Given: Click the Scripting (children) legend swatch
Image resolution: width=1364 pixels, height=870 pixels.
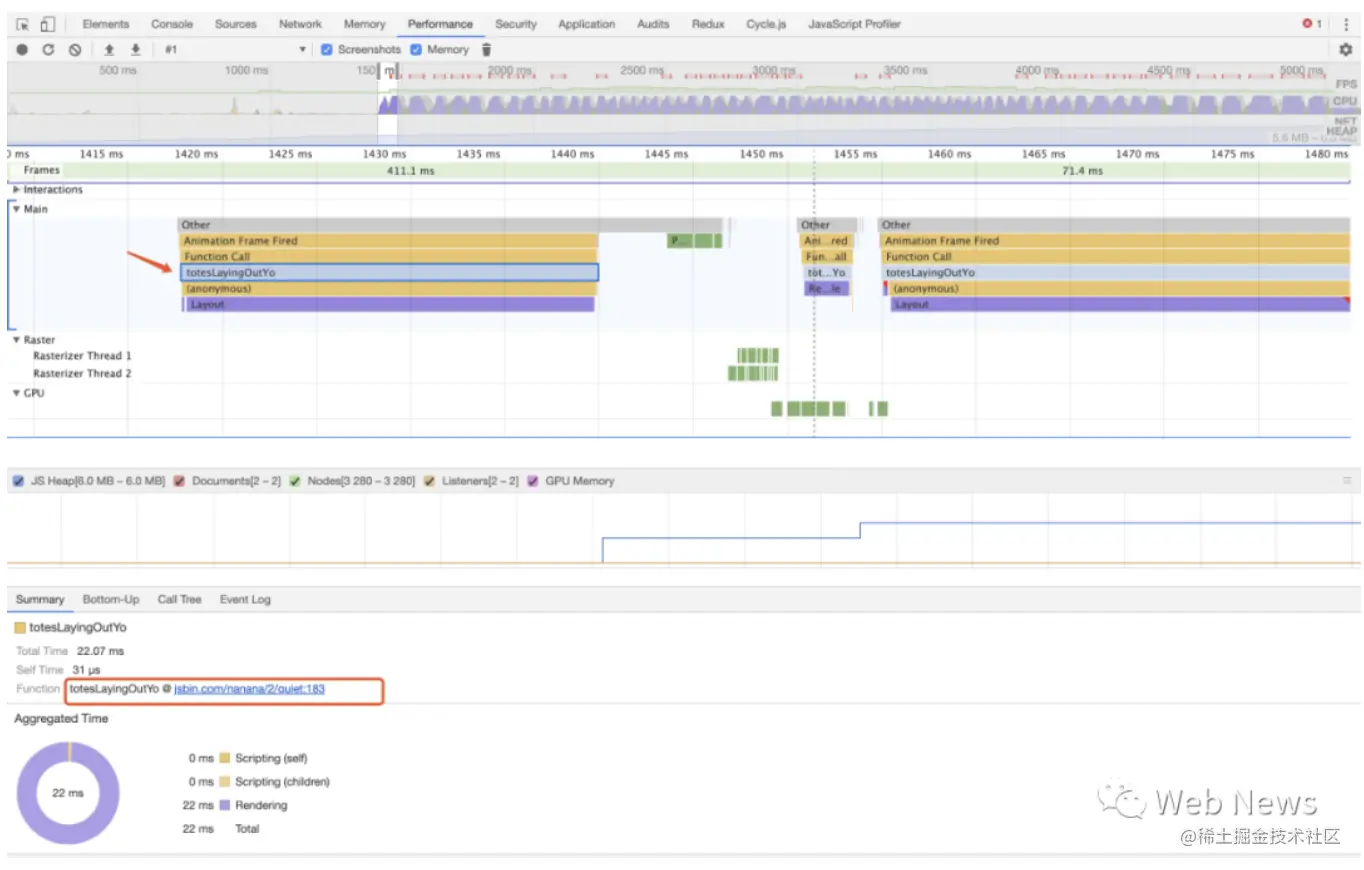Looking at the screenshot, I should click(224, 782).
